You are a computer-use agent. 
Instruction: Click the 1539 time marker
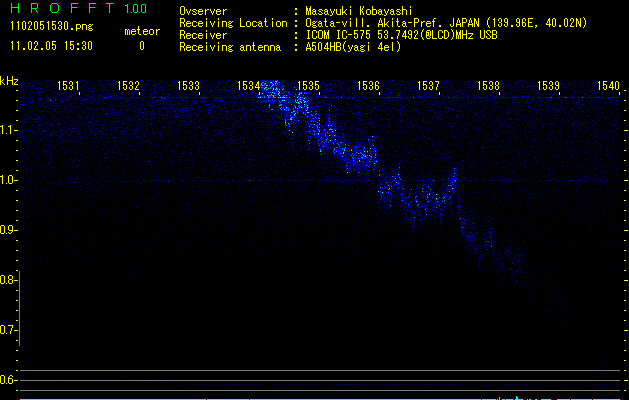(x=548, y=85)
